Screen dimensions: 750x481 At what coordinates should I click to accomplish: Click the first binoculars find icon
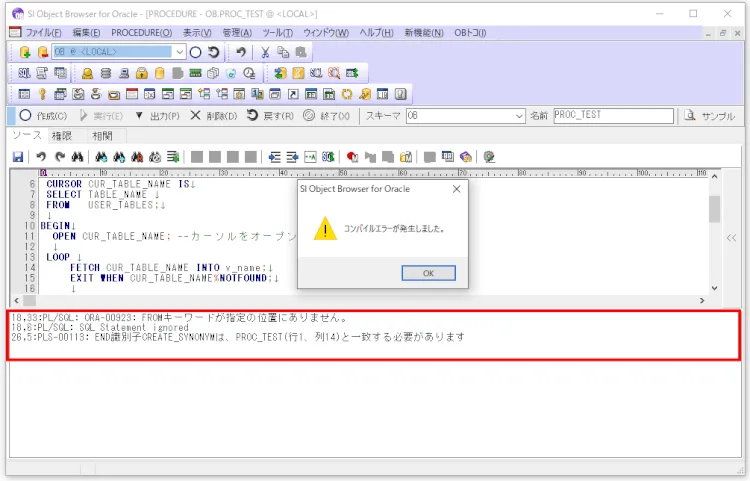click(77, 157)
